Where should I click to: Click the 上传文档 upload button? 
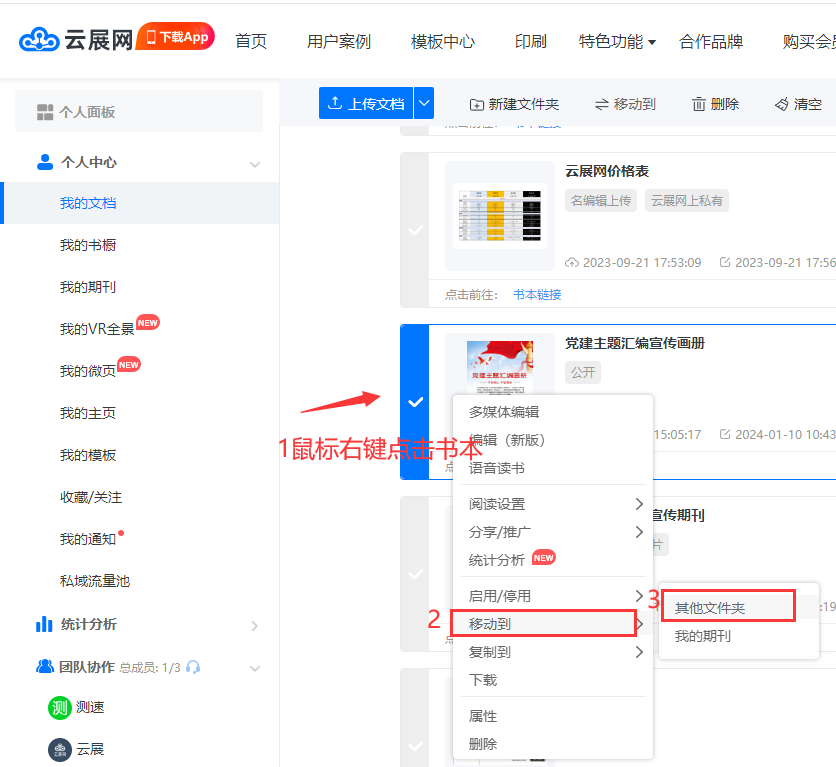[366, 103]
